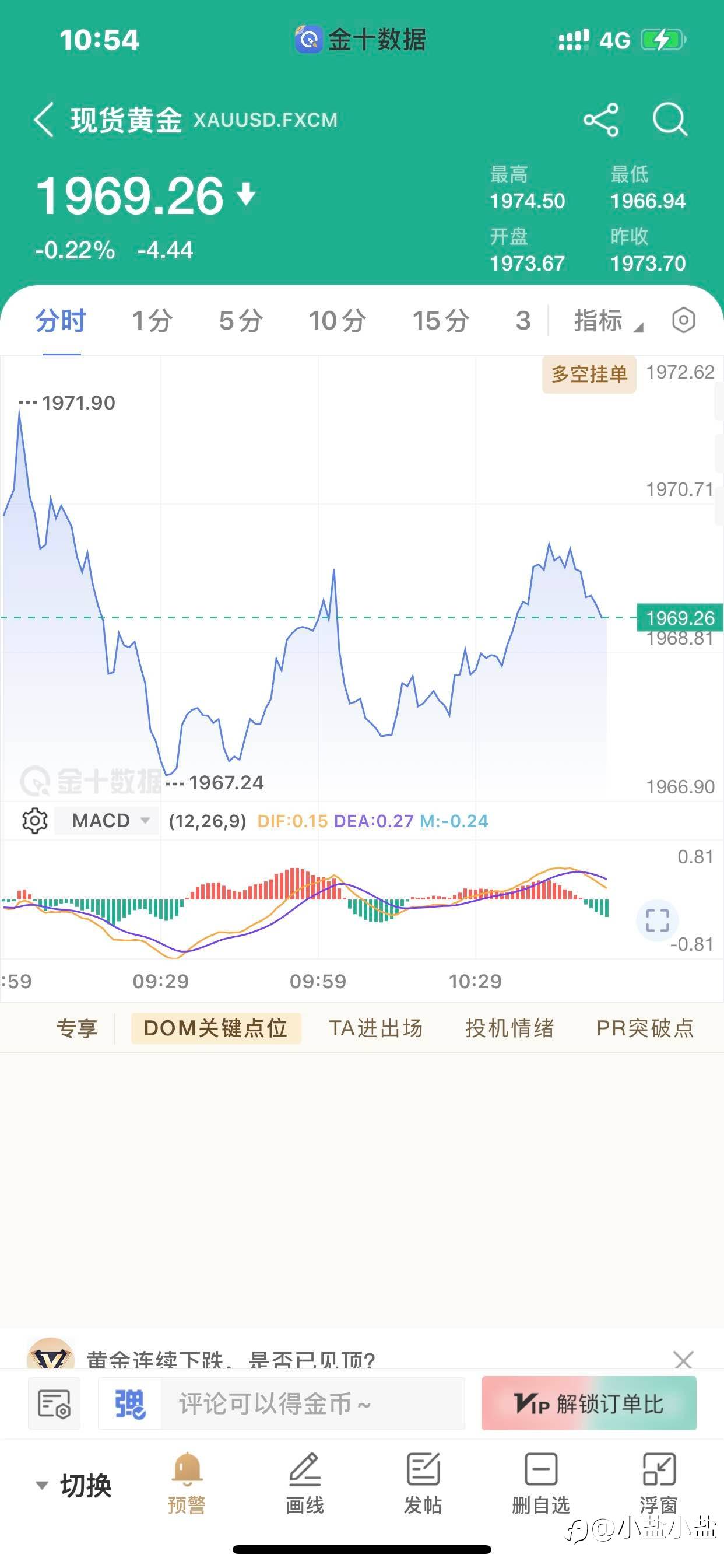Tap the share icon

[600, 120]
